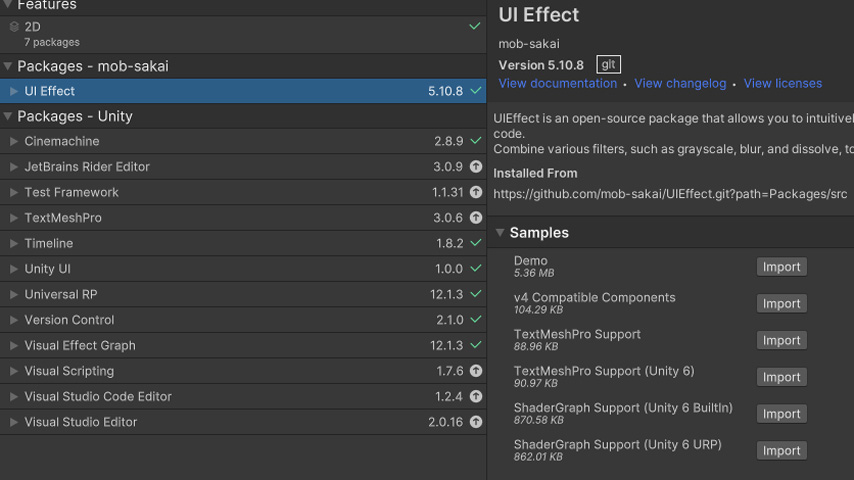Import the TextMeshPro Support (Unity 6) sample
The width and height of the screenshot is (854, 480).
782,377
